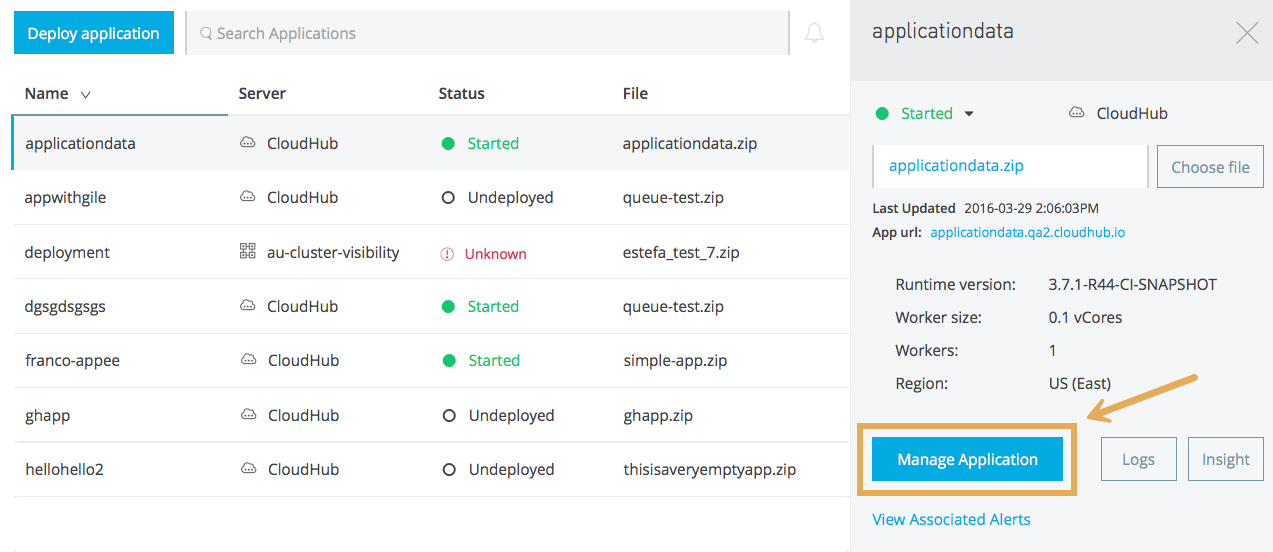Screen dimensions: 1273x552
Task: Click the File column header
Action: [635, 93]
